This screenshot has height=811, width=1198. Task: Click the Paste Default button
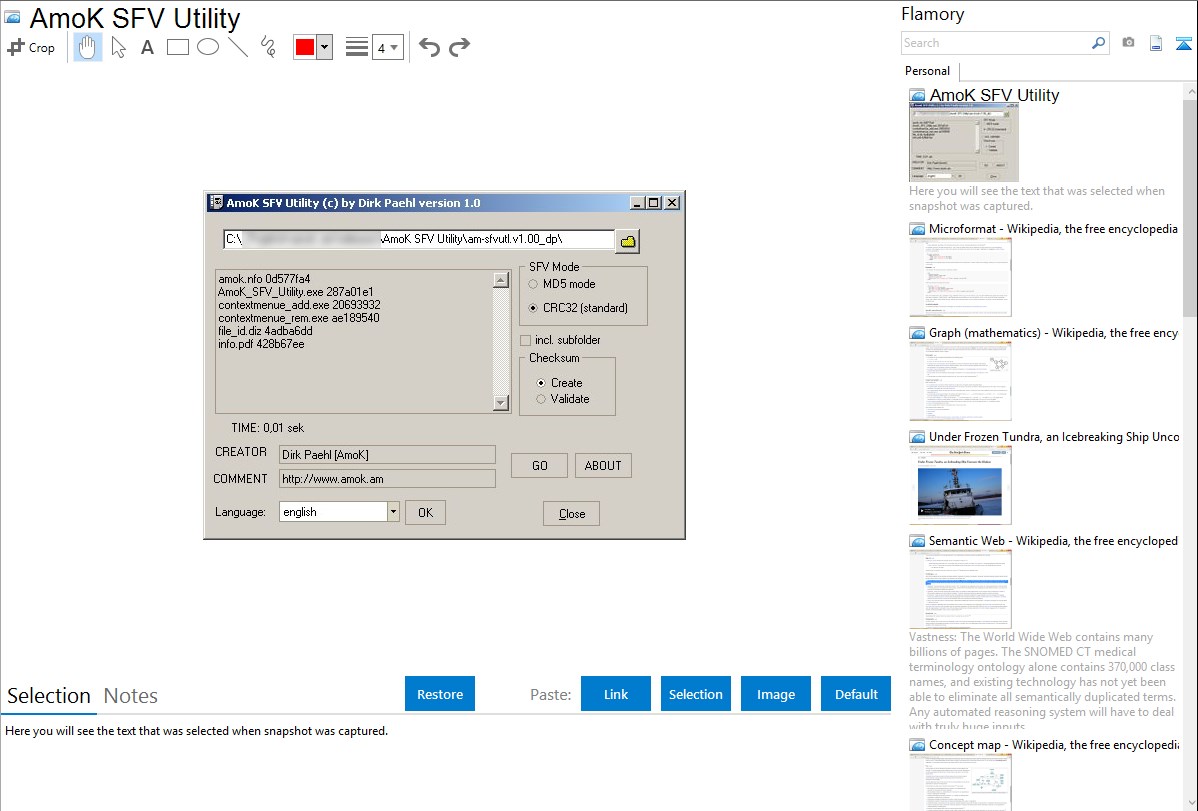(856, 694)
